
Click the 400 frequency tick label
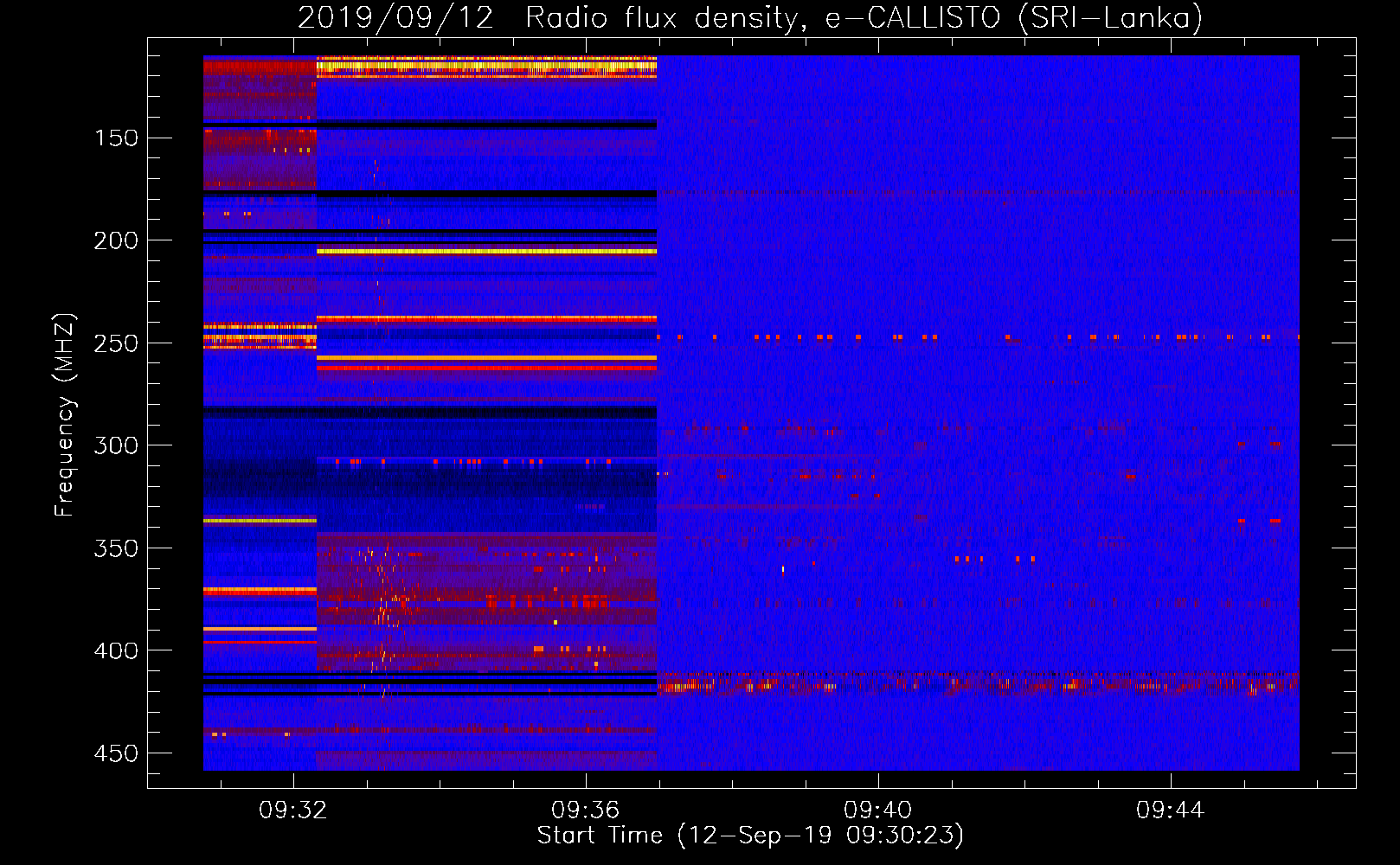[116, 650]
